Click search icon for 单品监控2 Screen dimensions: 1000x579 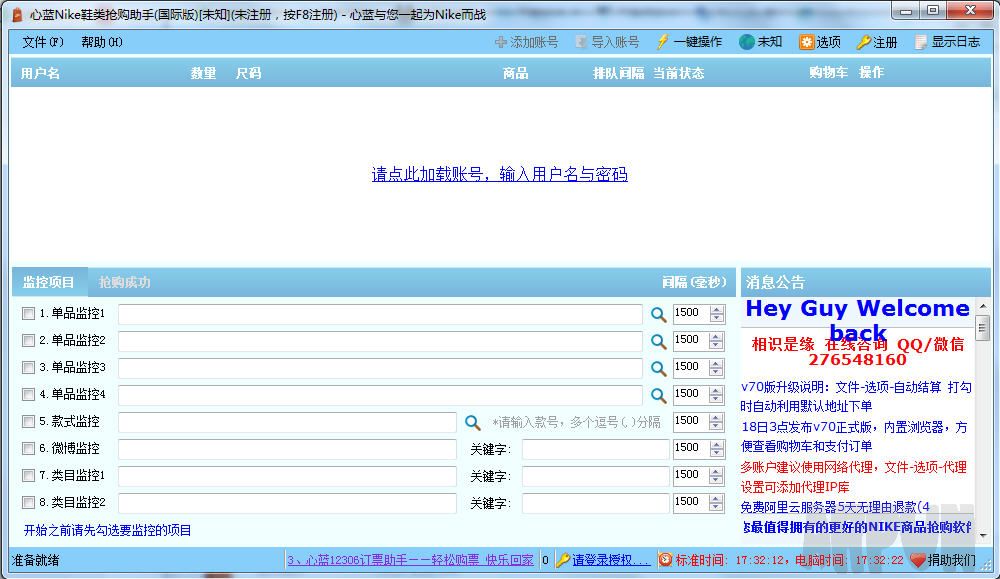point(658,341)
